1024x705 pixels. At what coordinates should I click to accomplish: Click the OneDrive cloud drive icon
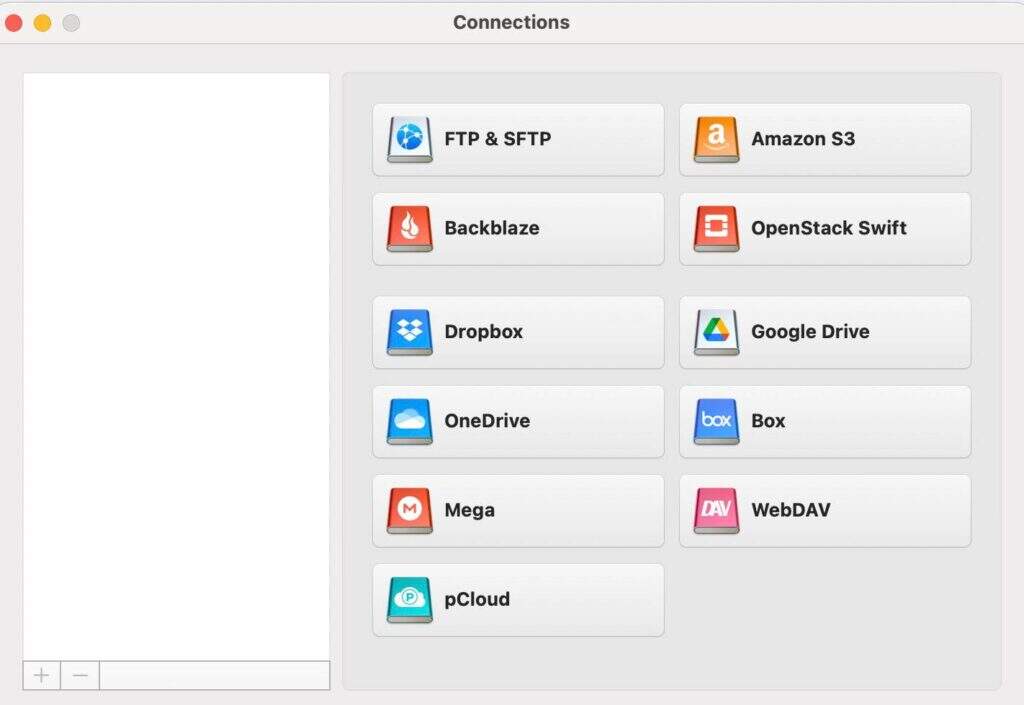pos(410,421)
